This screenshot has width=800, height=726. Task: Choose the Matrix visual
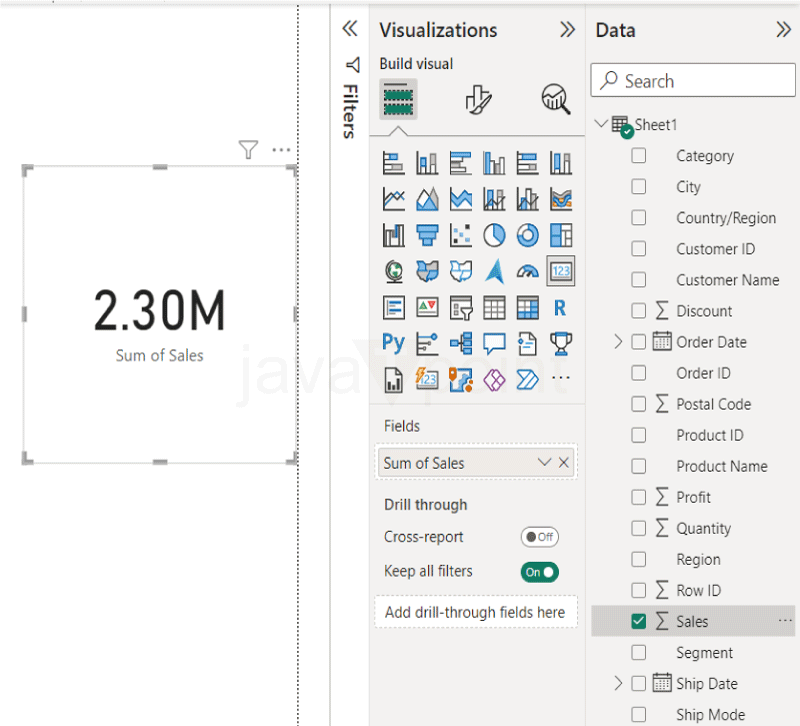[x=528, y=308]
